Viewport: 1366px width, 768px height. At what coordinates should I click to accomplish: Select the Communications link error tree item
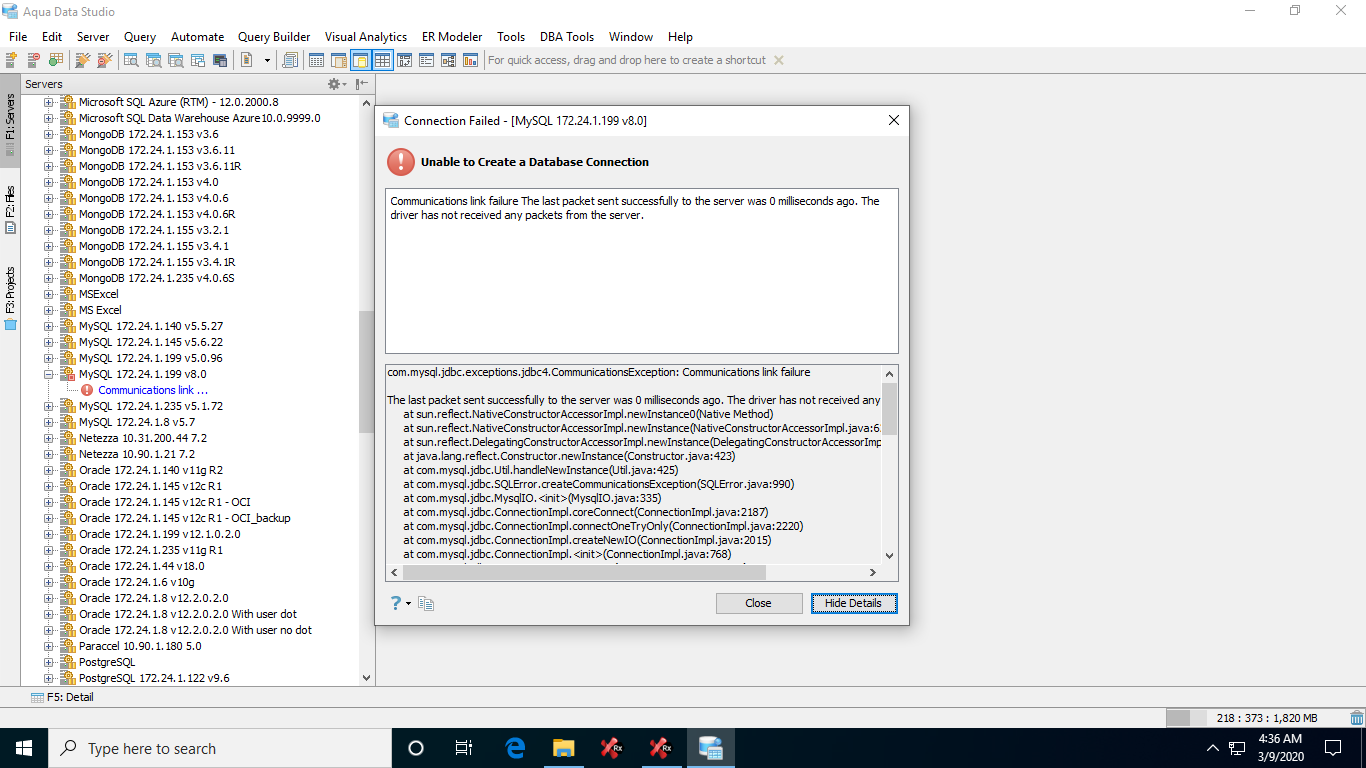153,390
